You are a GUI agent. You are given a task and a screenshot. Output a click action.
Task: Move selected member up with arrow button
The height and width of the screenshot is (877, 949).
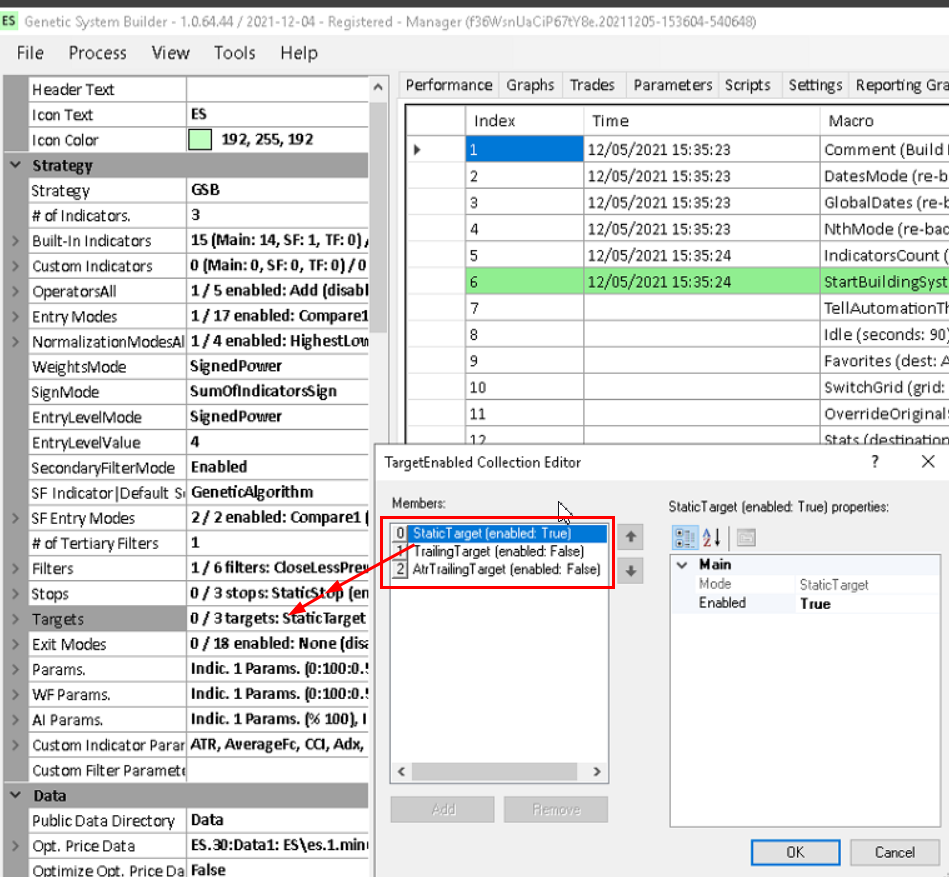(x=630, y=537)
